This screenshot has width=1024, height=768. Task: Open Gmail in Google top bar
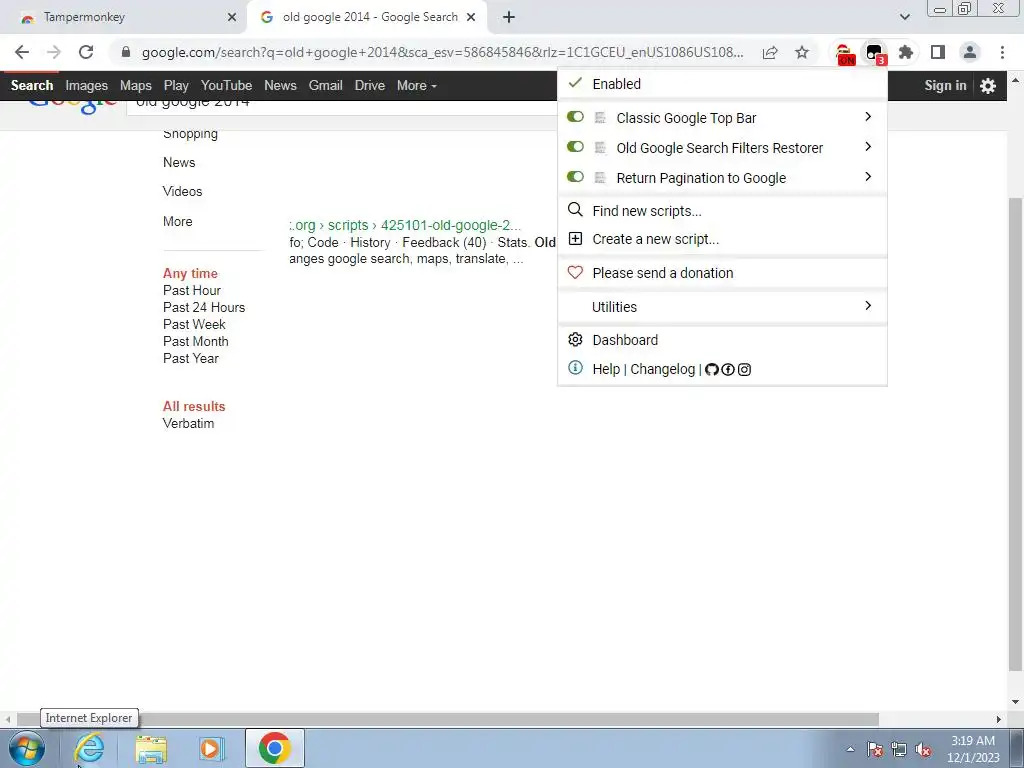pyautogui.click(x=325, y=86)
